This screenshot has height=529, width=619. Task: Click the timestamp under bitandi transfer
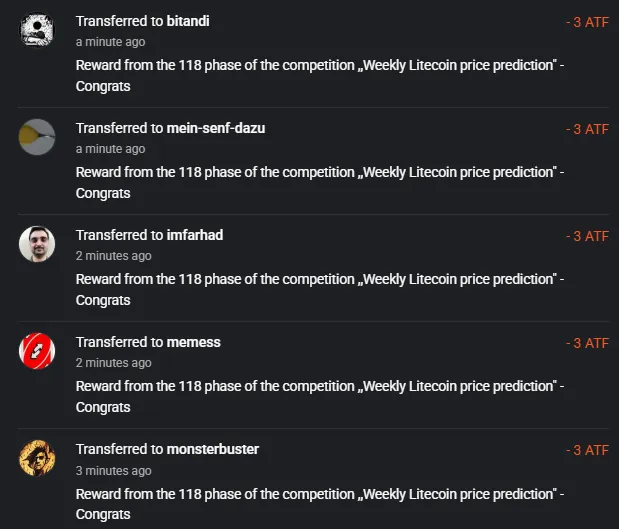(111, 42)
